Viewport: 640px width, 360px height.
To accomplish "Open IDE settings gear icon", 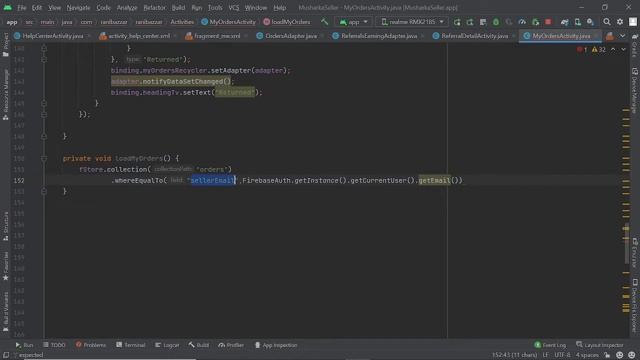I will pyautogui.click(x=620, y=22).
